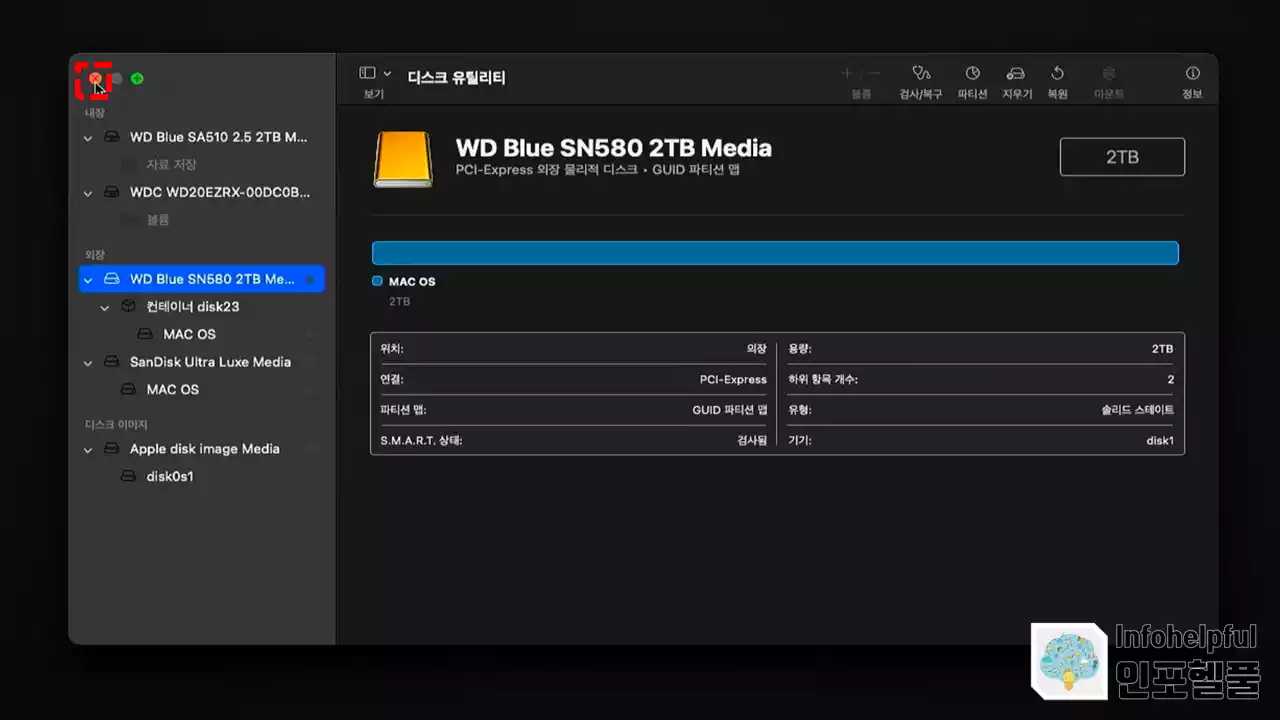
Task: Select the large orange external disk icon
Action: click(403, 160)
